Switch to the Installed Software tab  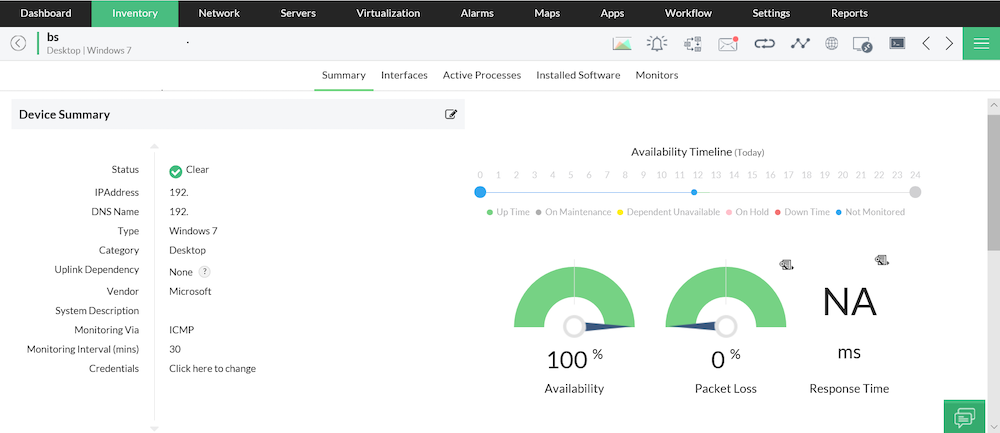(578, 75)
